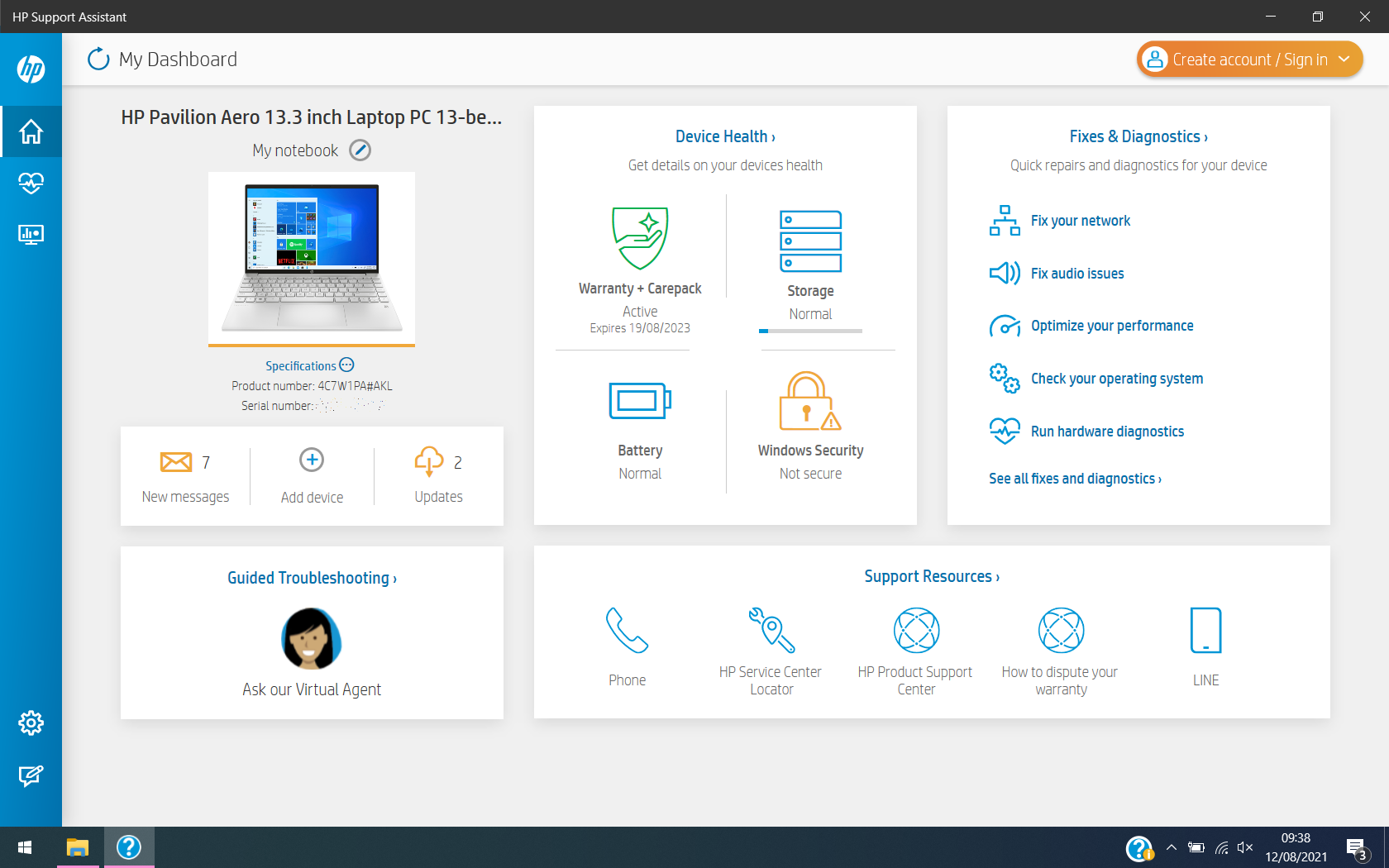Open the Device Health section heading
The image size is (1389, 868).
[x=725, y=136]
